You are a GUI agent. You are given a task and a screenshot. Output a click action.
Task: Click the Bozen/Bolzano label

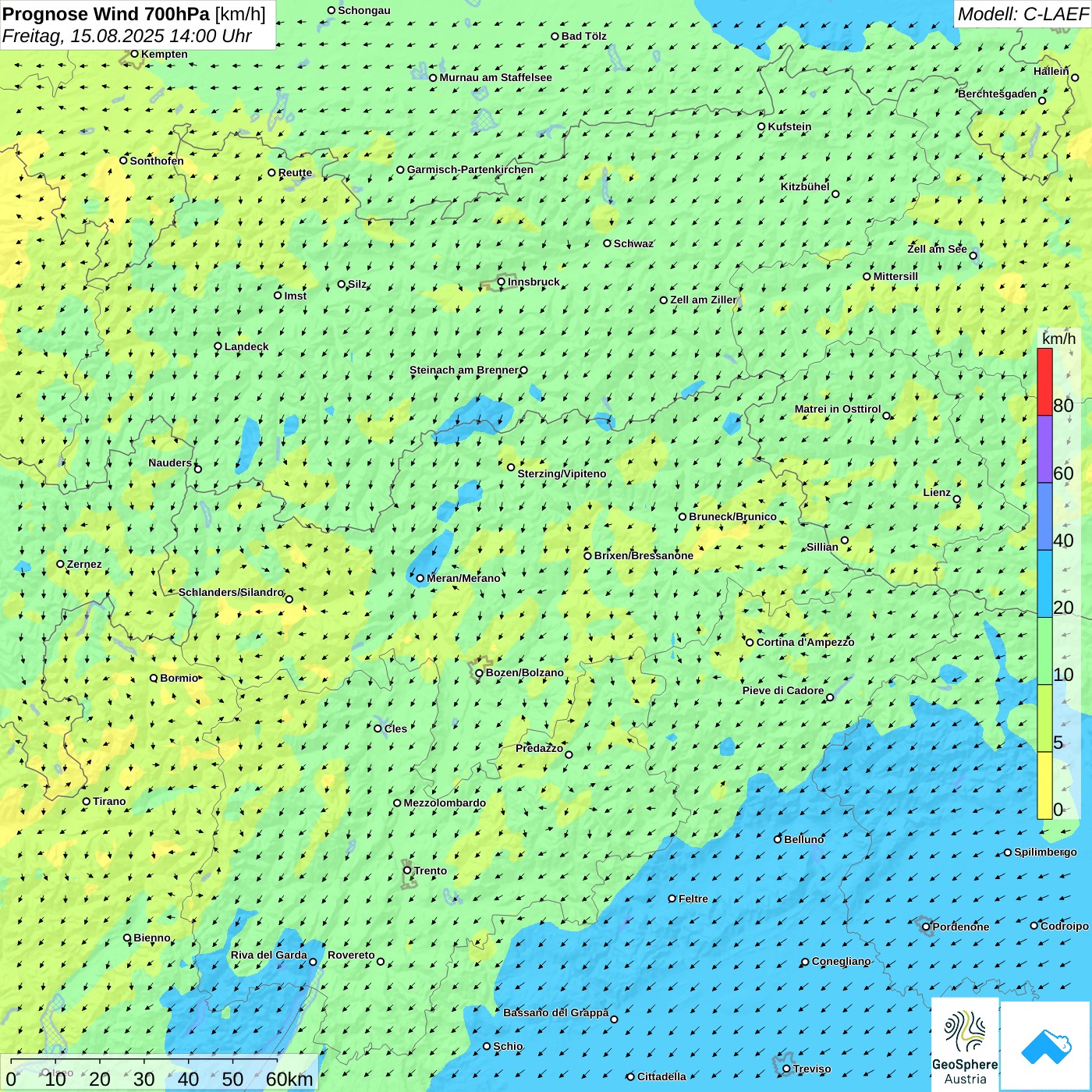click(x=524, y=672)
